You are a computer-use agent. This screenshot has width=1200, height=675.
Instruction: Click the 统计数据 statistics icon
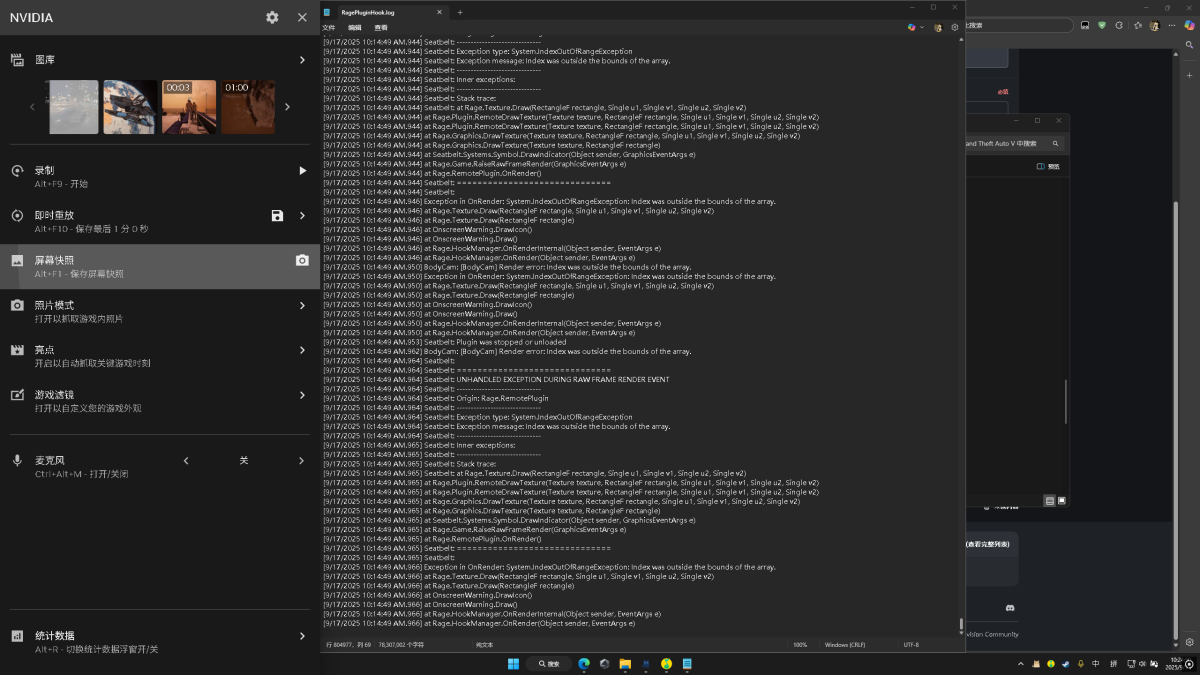pyautogui.click(x=17, y=636)
